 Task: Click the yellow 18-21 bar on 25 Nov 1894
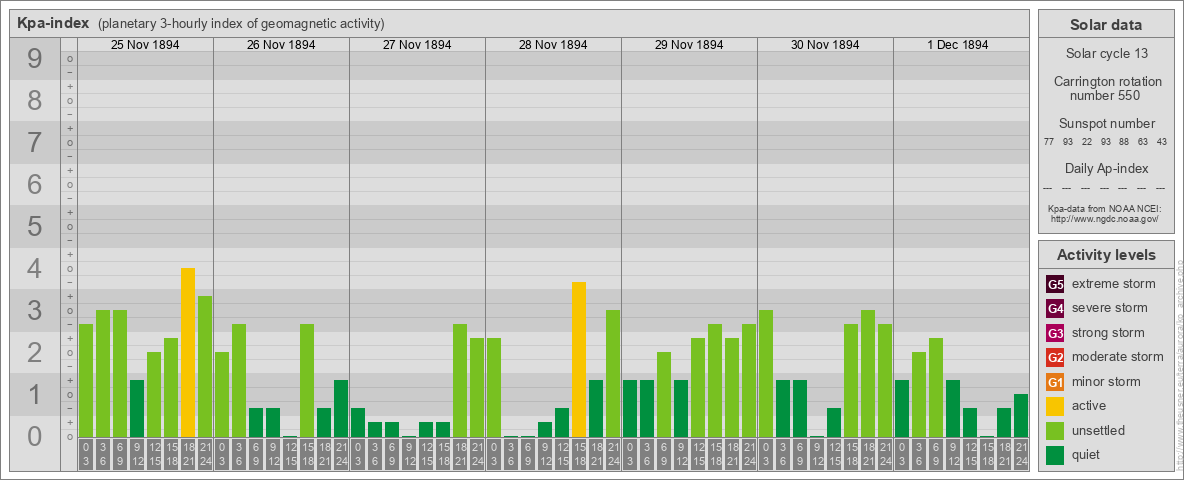point(188,352)
